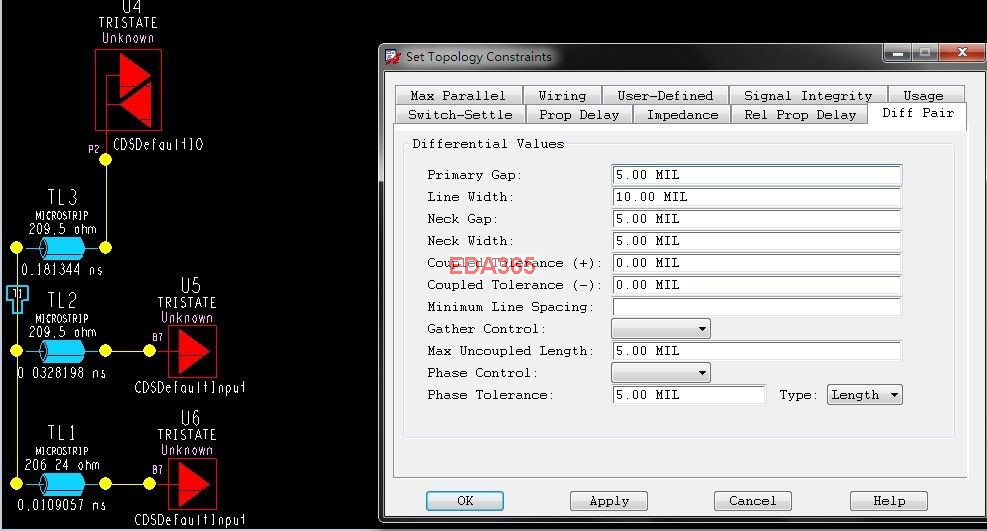Click the TL2 delay value 0.328198 ns
Viewport: 987px width, 531px height.
click(62, 372)
